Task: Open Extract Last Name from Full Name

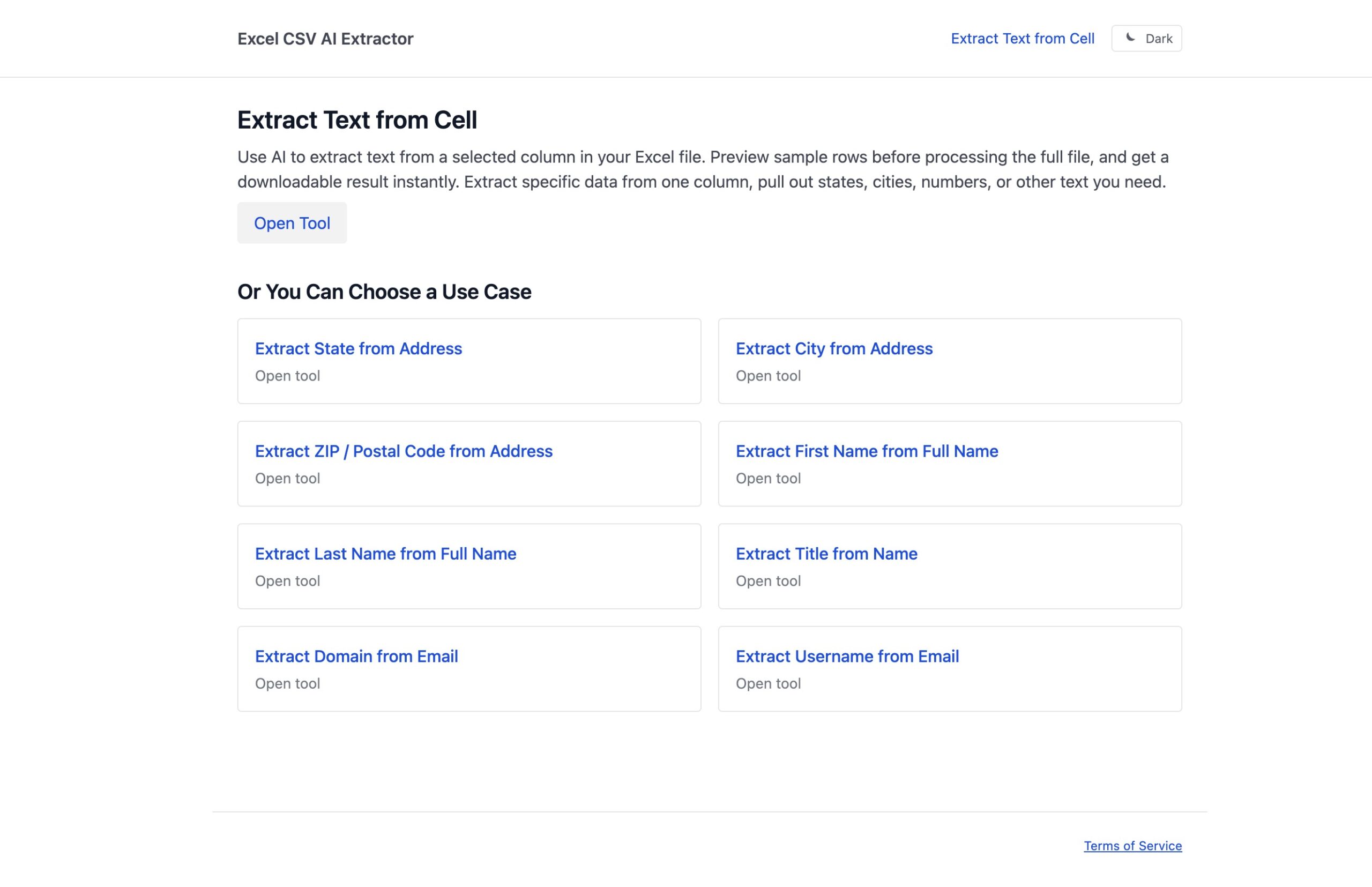Action: (385, 554)
